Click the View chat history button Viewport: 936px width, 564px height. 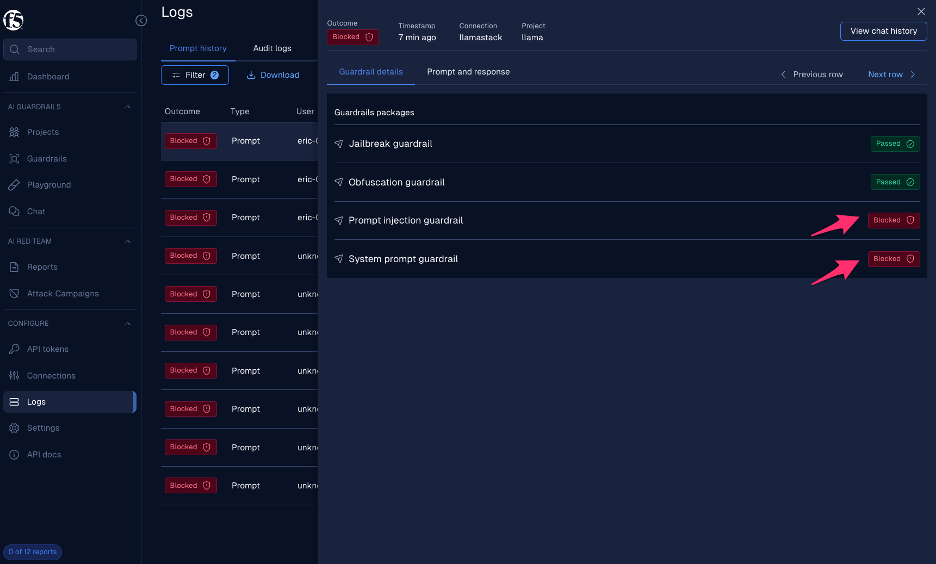883,31
